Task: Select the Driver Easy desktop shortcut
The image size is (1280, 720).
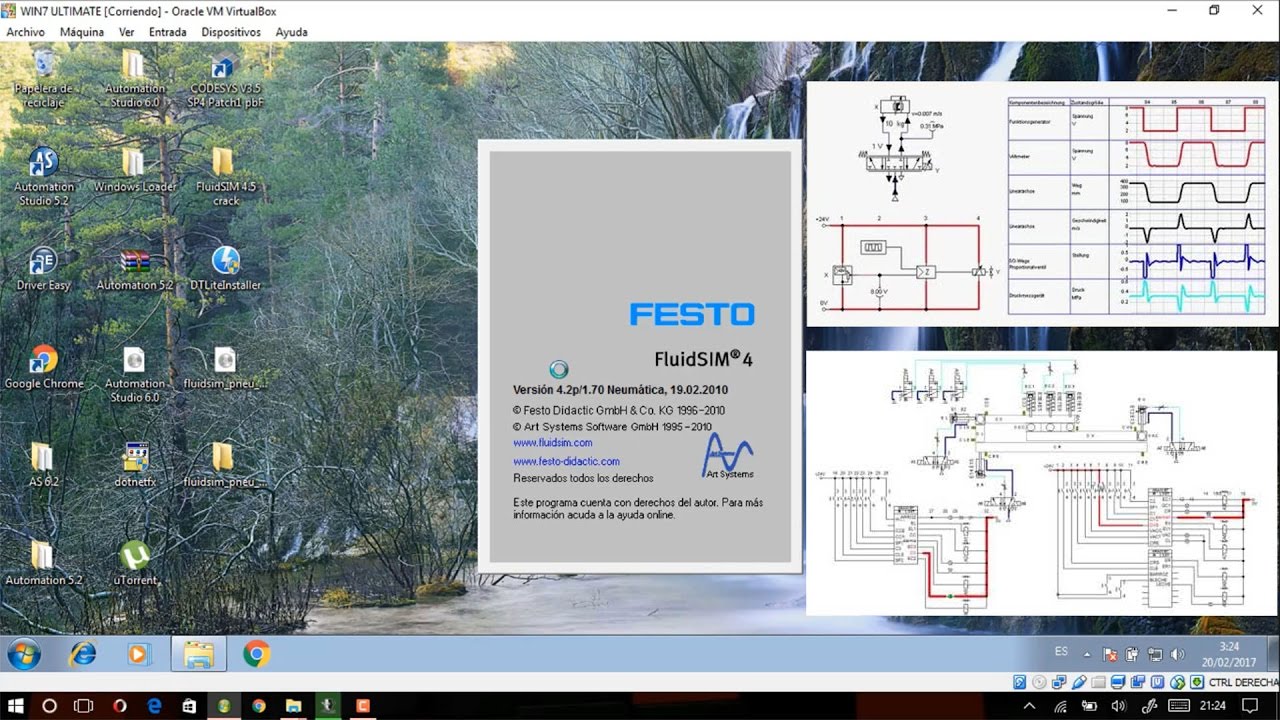Action: [43, 269]
